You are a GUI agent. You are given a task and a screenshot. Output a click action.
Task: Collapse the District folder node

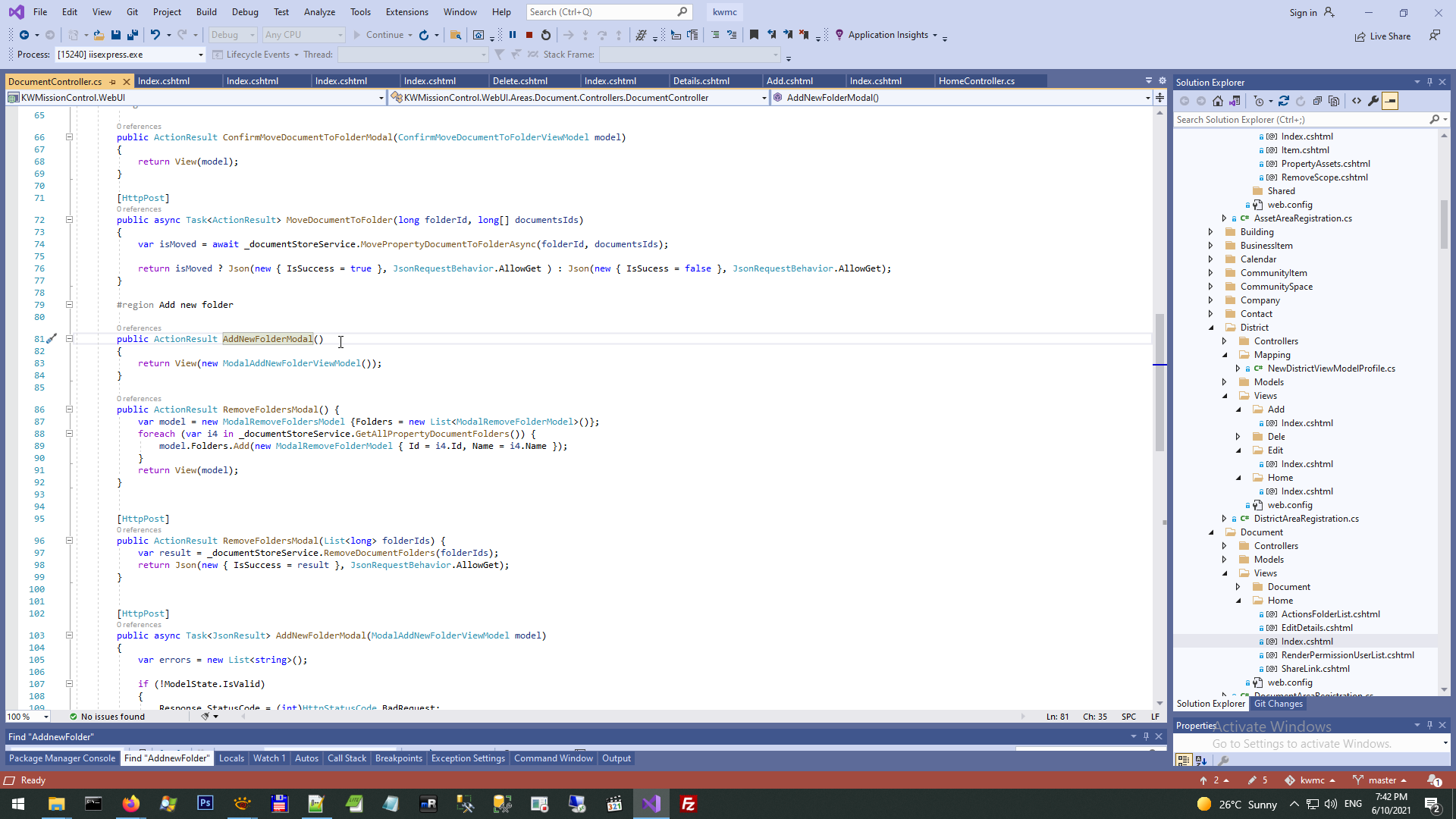(x=1211, y=328)
